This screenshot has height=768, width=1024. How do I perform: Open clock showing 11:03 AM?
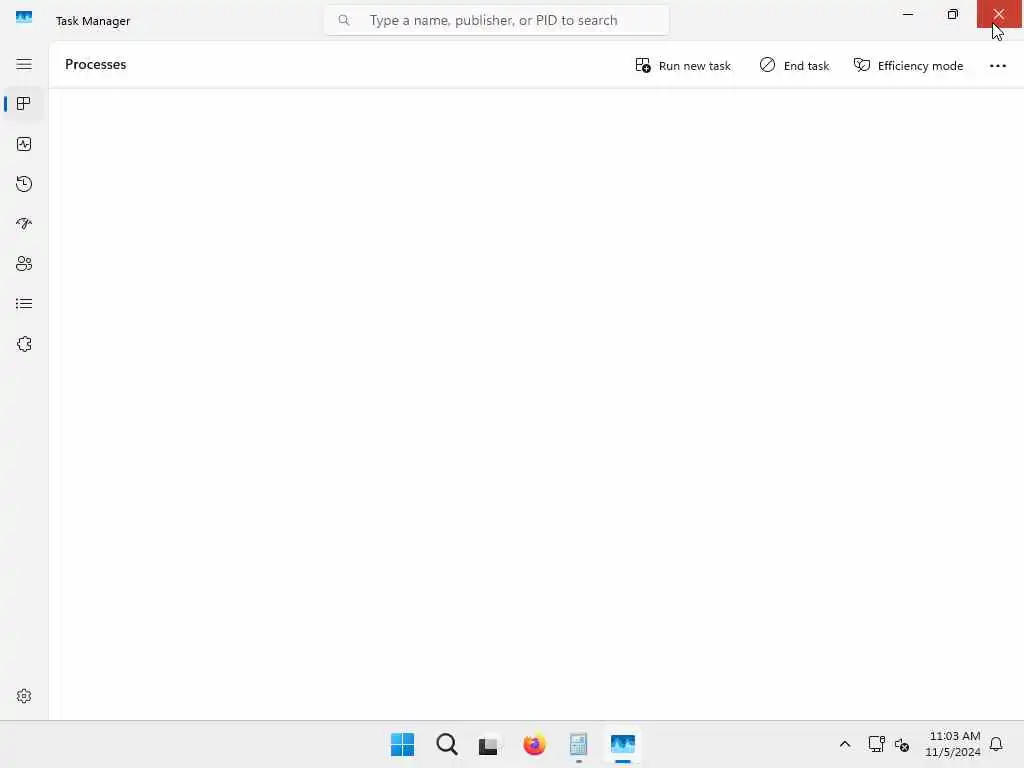coord(953,744)
